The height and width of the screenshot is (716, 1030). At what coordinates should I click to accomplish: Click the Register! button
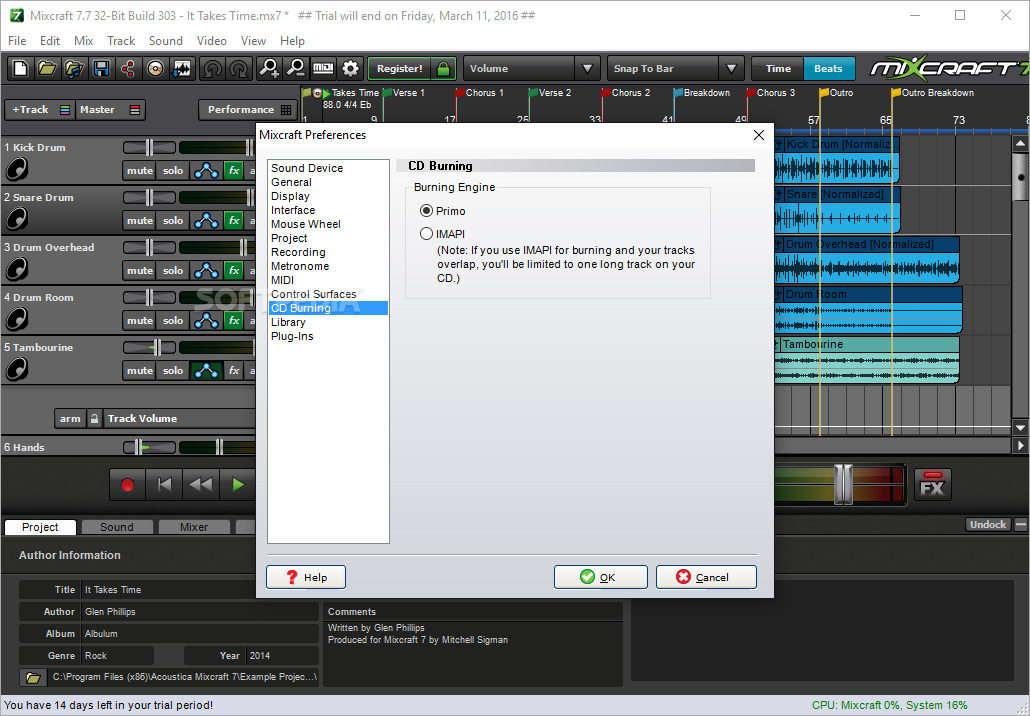tap(399, 68)
